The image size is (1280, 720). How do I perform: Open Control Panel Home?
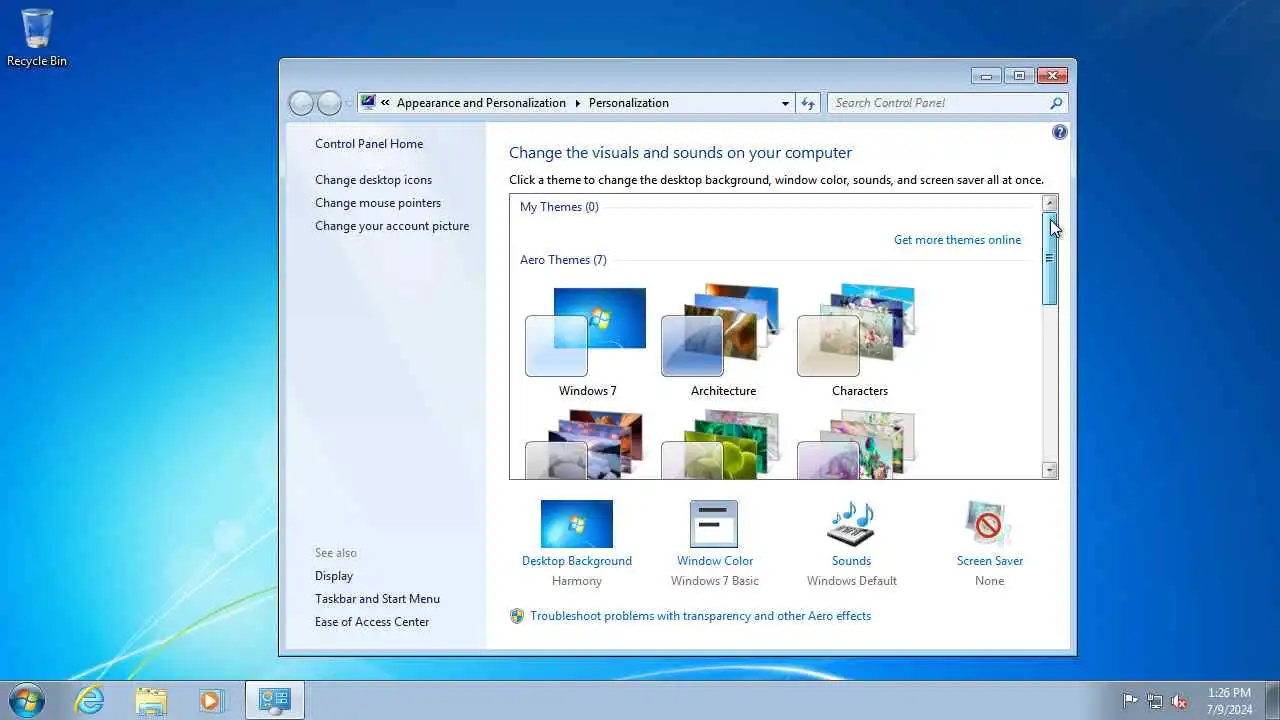coord(369,144)
